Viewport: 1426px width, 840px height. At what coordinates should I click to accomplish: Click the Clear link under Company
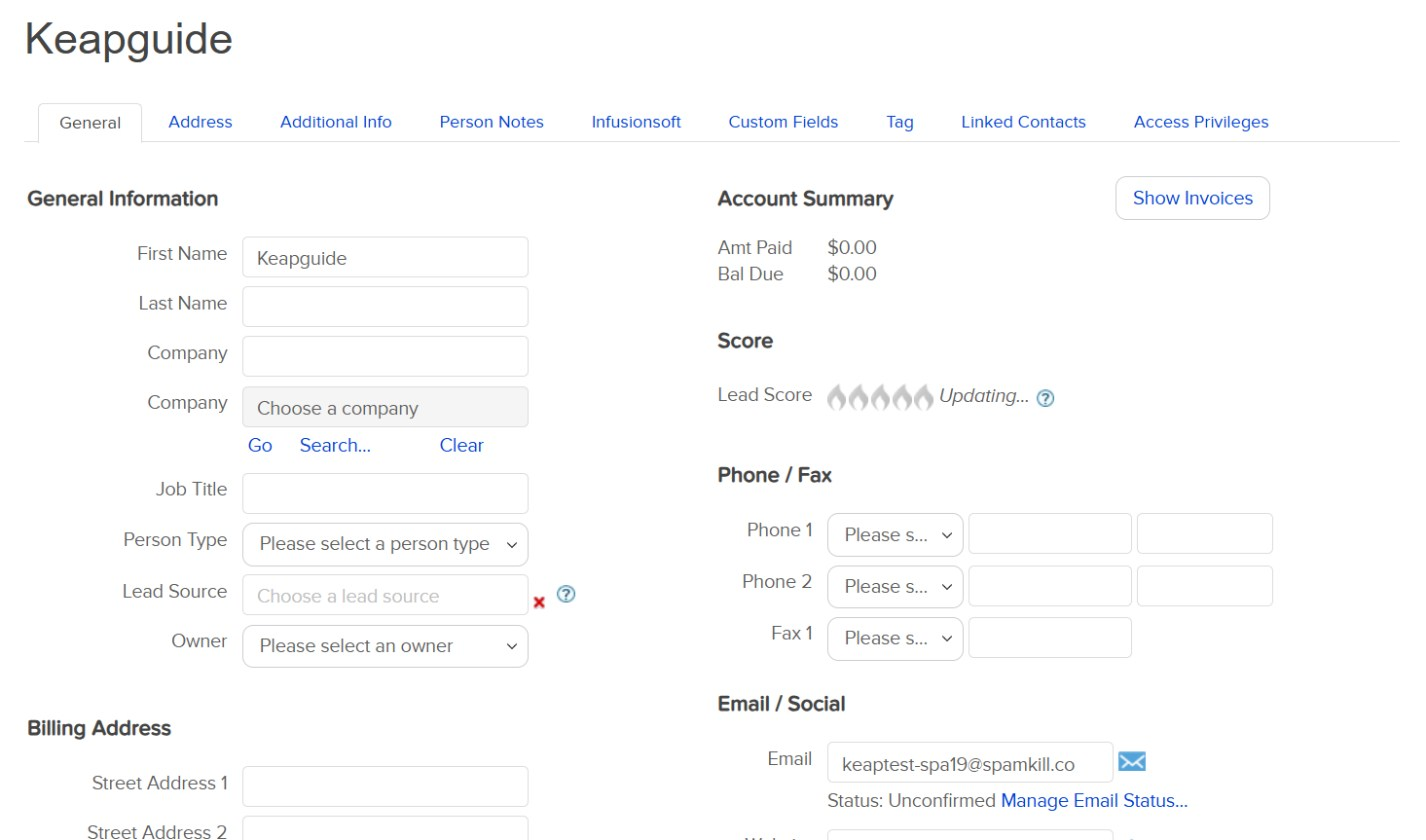point(461,446)
